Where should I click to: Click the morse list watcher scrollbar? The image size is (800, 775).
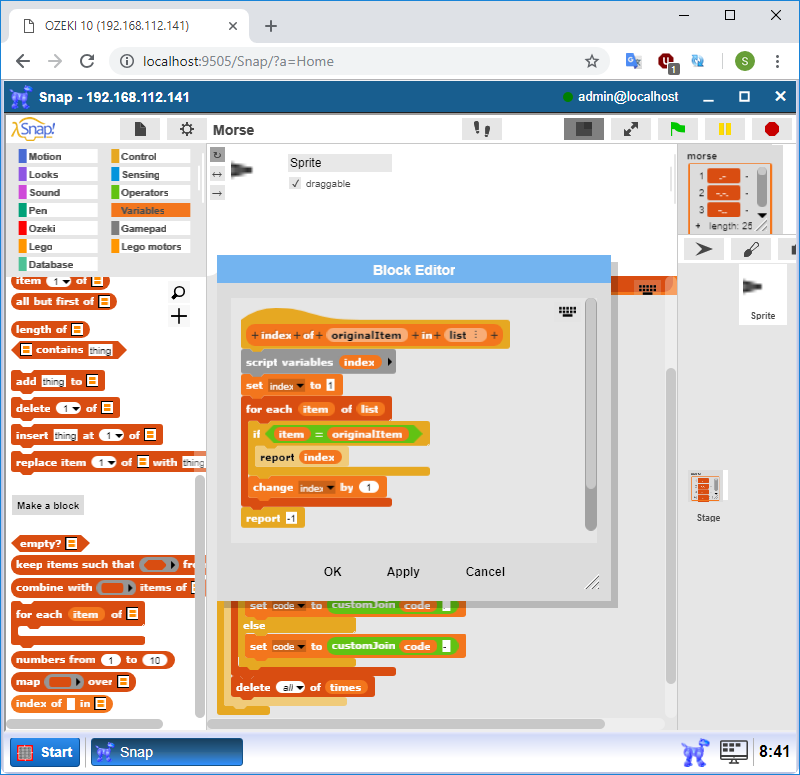[x=761, y=187]
